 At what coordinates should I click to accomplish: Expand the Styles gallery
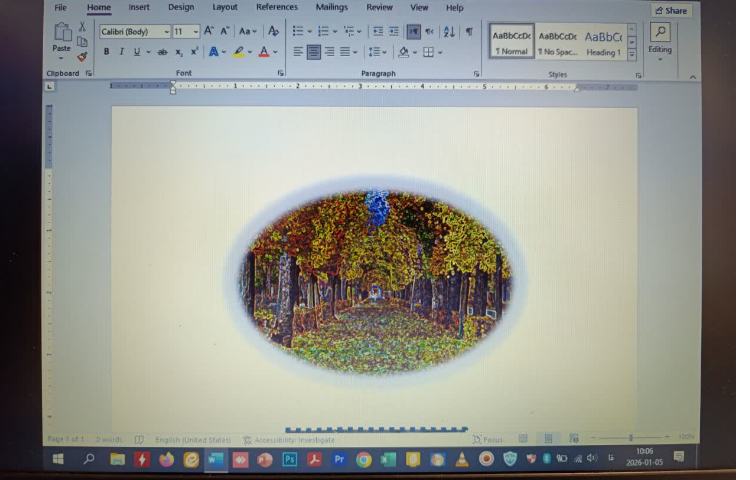tap(632, 55)
